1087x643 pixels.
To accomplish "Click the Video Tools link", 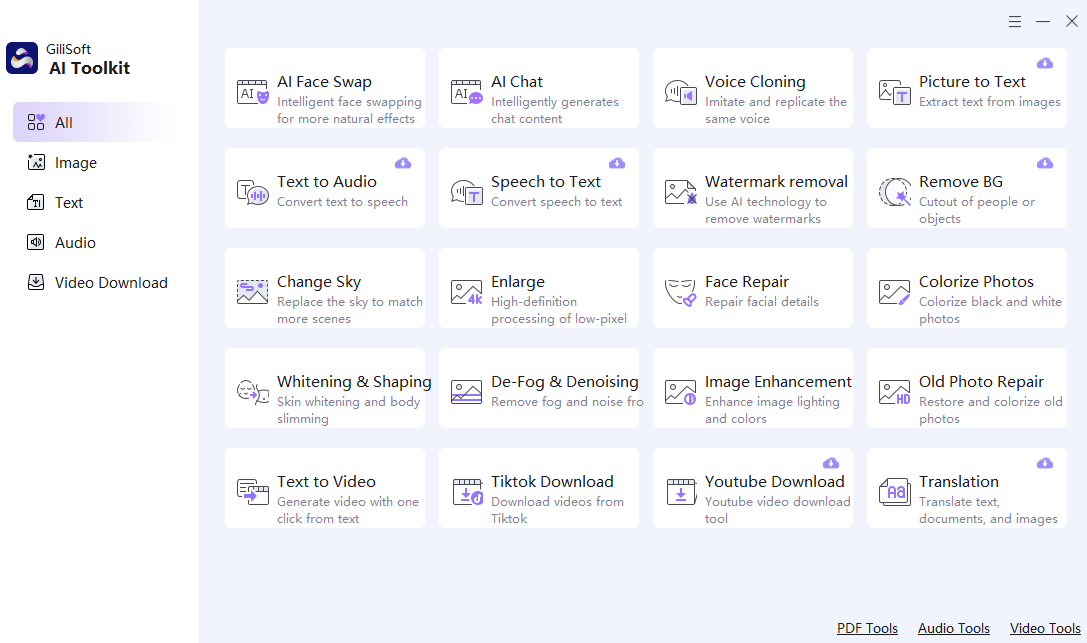I will click(x=1044, y=628).
